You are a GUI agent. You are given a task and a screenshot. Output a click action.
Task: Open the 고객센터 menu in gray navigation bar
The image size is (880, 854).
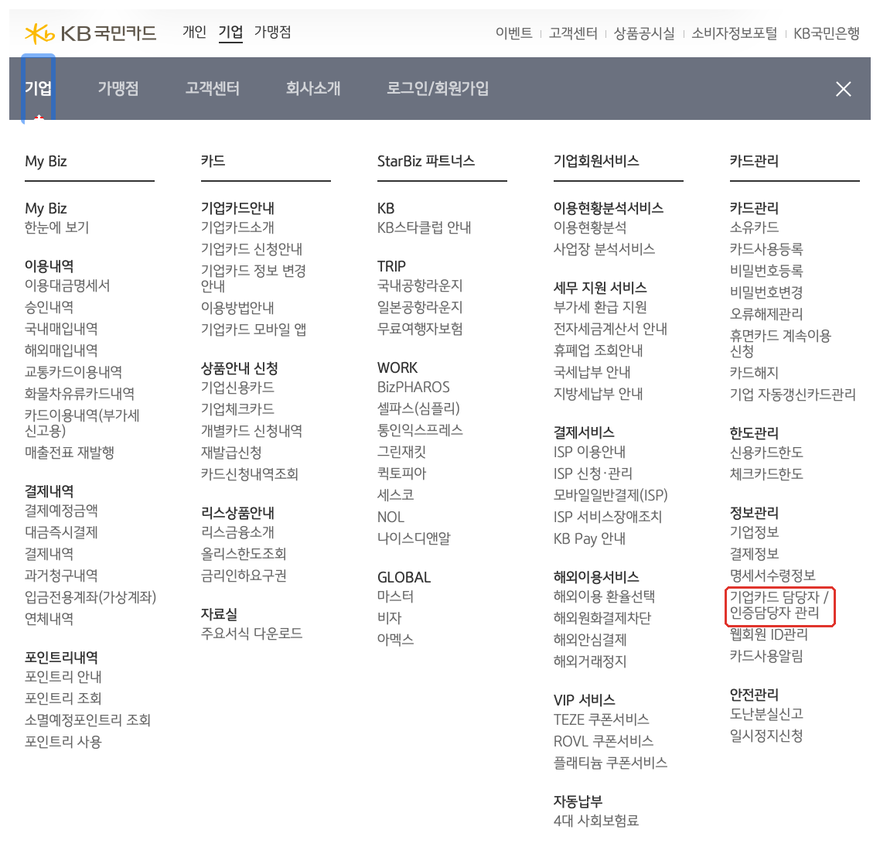click(x=212, y=88)
